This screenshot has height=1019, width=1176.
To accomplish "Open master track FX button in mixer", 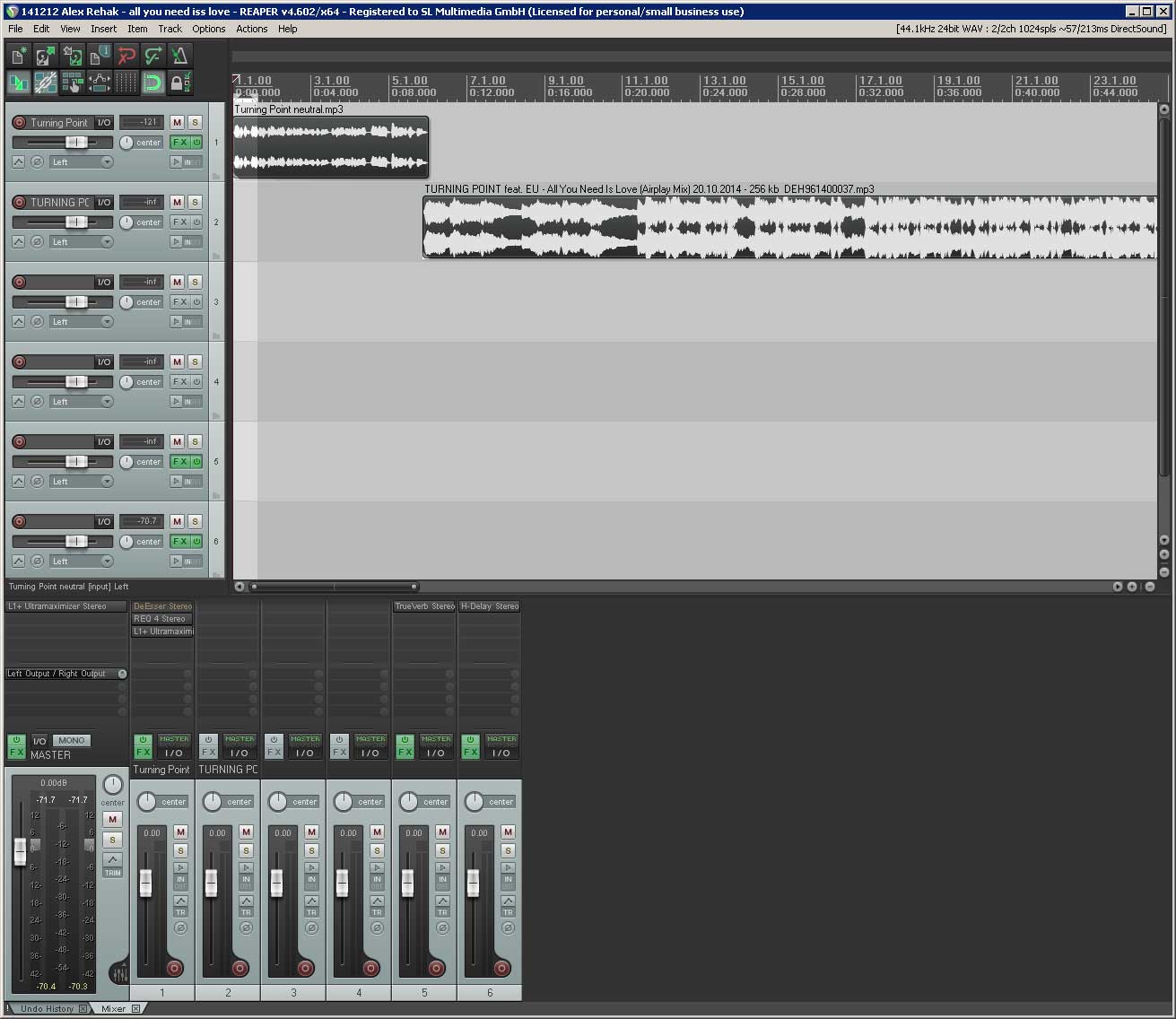I will (x=16, y=752).
